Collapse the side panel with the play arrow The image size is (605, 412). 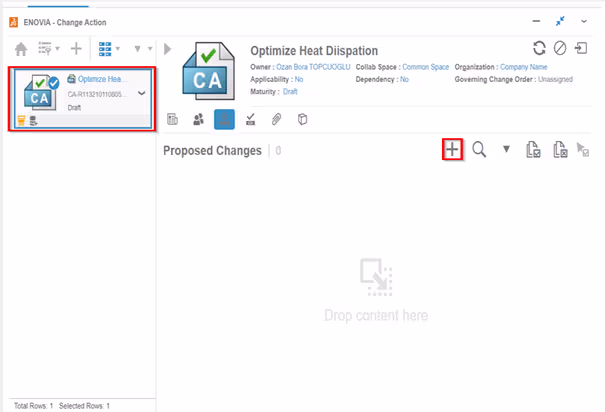167,49
